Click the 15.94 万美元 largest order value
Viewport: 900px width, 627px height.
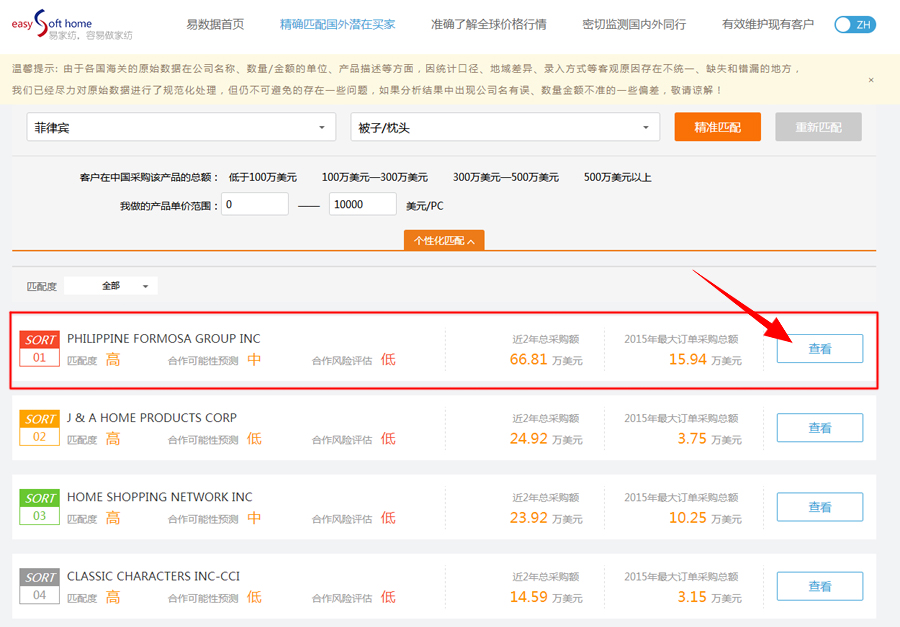click(705, 359)
